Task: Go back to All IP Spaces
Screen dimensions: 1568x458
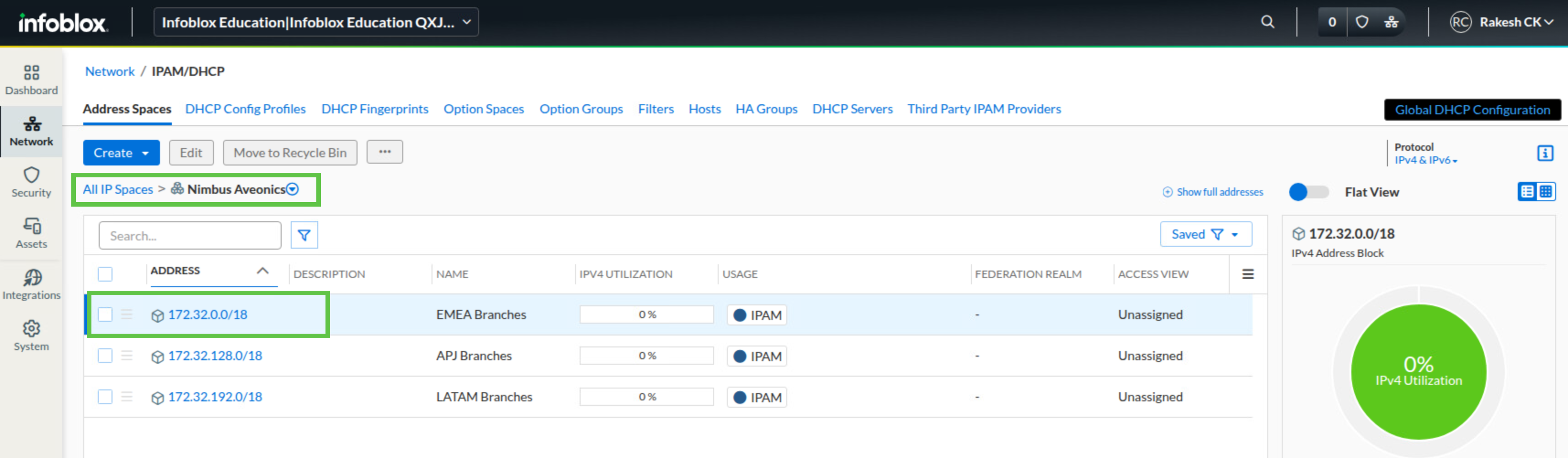Action: [x=118, y=189]
